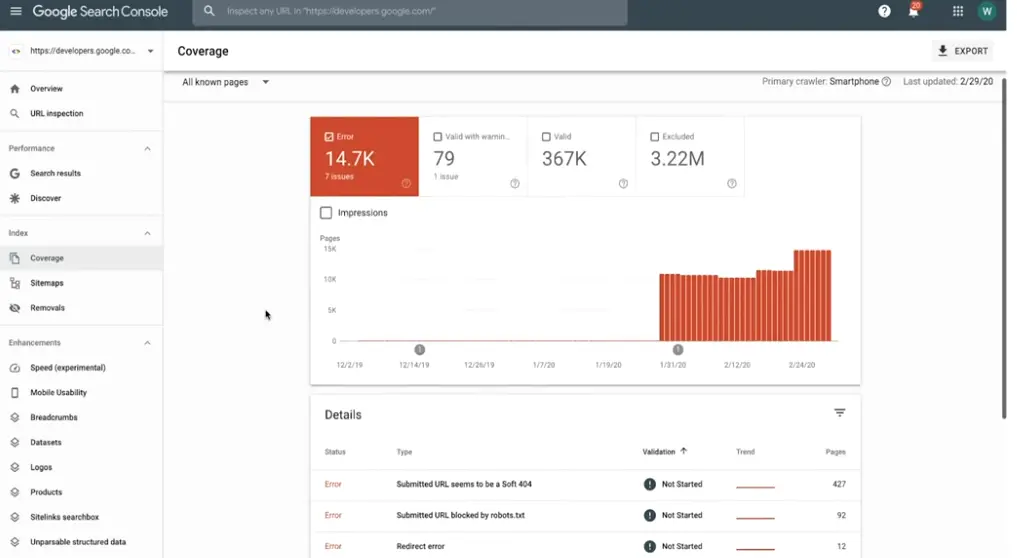Open Search results report
Viewport: 1017px width, 558px height.
tap(81, 173)
